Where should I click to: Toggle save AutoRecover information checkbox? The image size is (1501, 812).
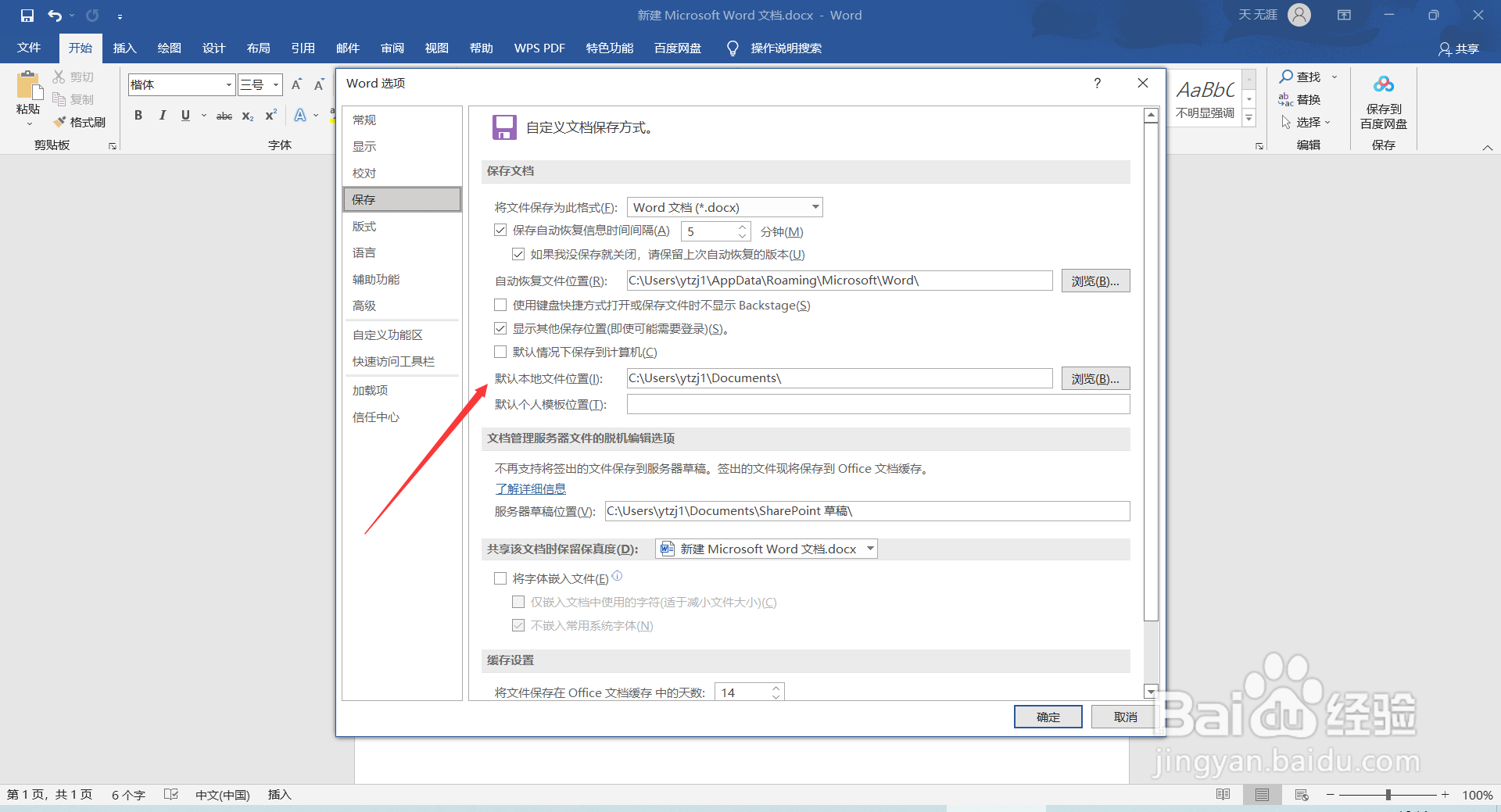[500, 231]
